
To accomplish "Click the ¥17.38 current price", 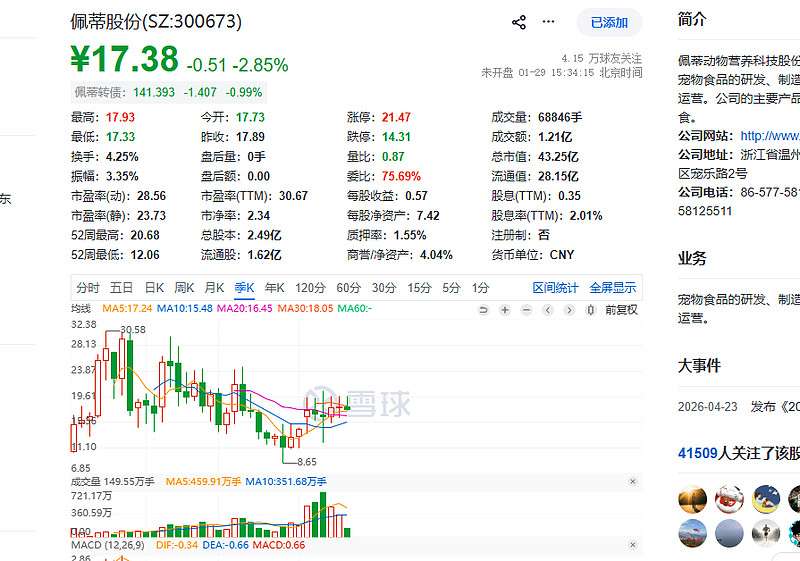I will tap(124, 59).
